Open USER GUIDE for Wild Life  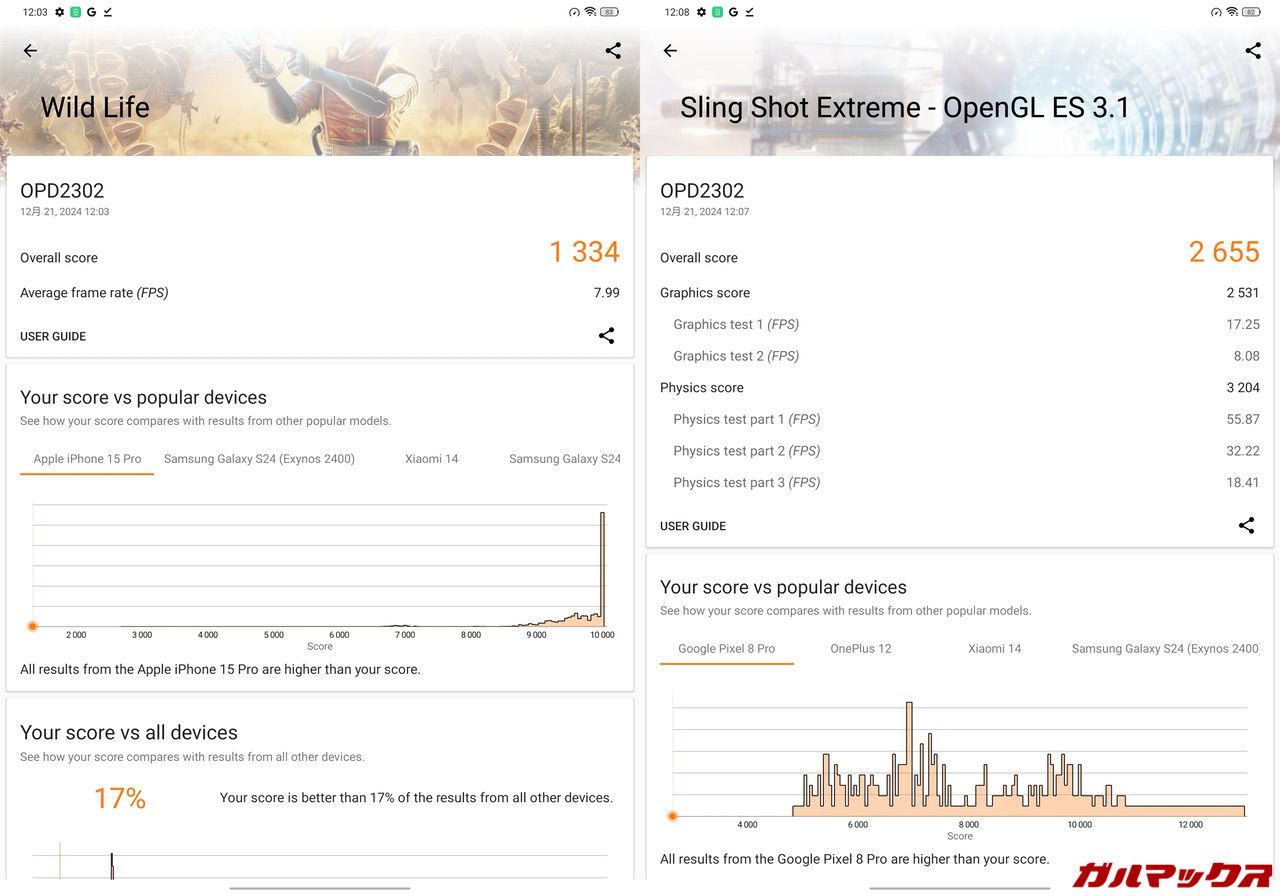click(x=53, y=337)
